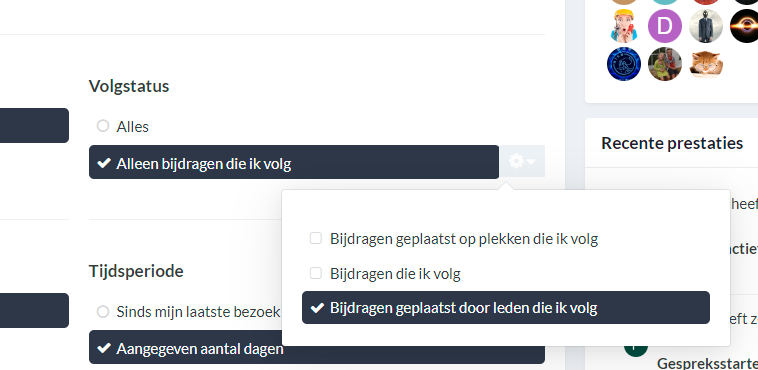Select Sinds mijn laatste bezoek radio option
Viewport: 758px width, 370px height.
click(102, 311)
